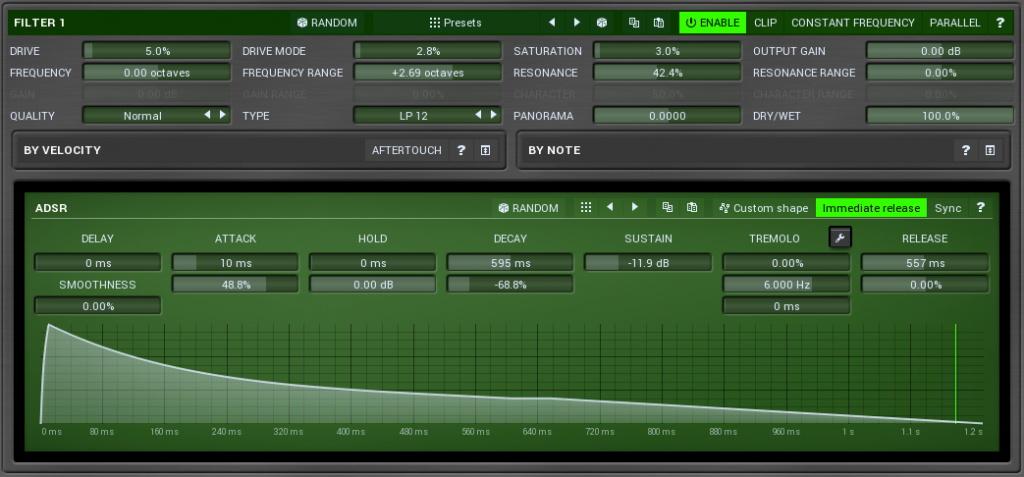The height and width of the screenshot is (477, 1024).
Task: Go to previous Filter 1 preset arrow
Action: click(x=552, y=23)
